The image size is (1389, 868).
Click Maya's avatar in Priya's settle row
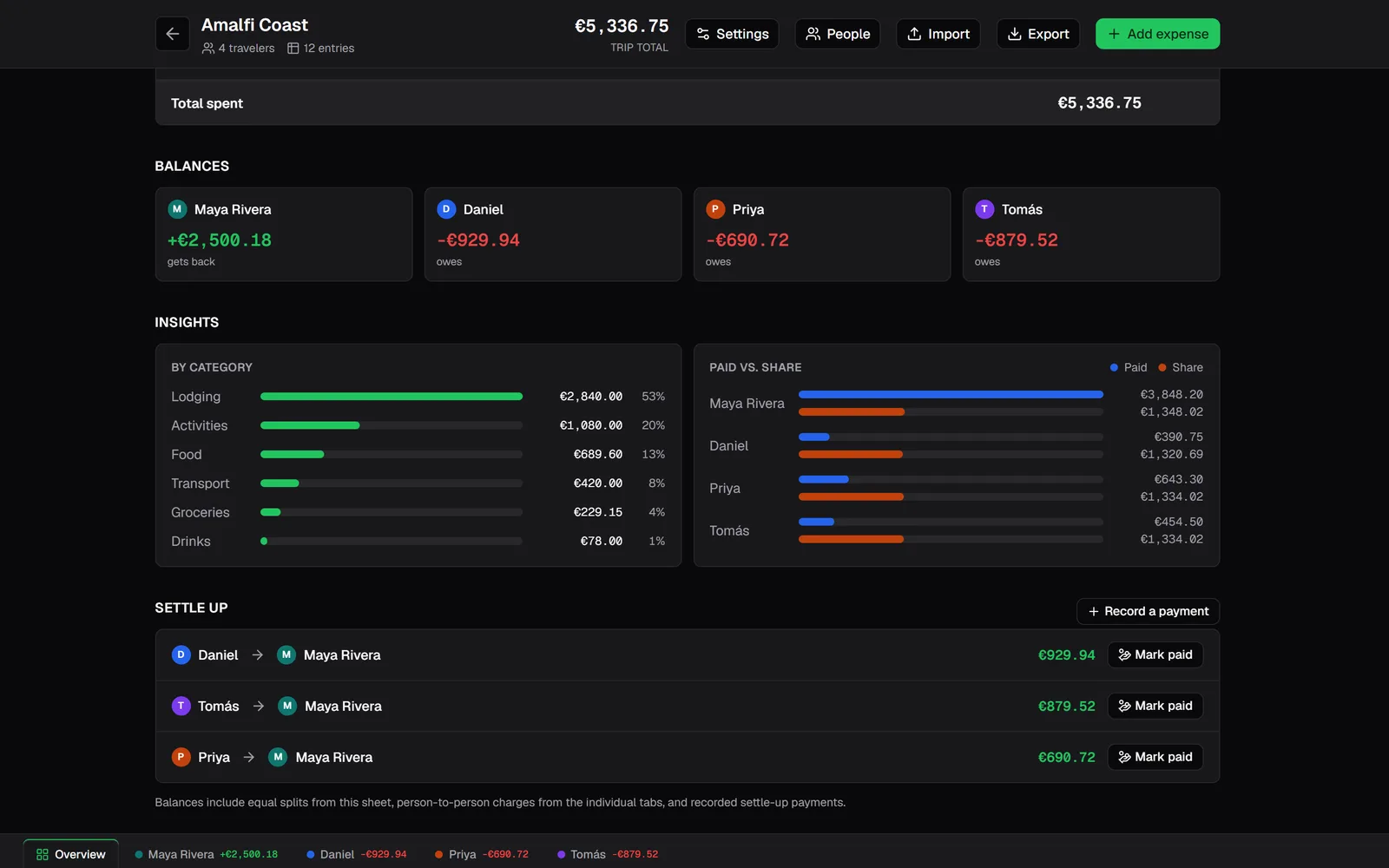click(278, 757)
